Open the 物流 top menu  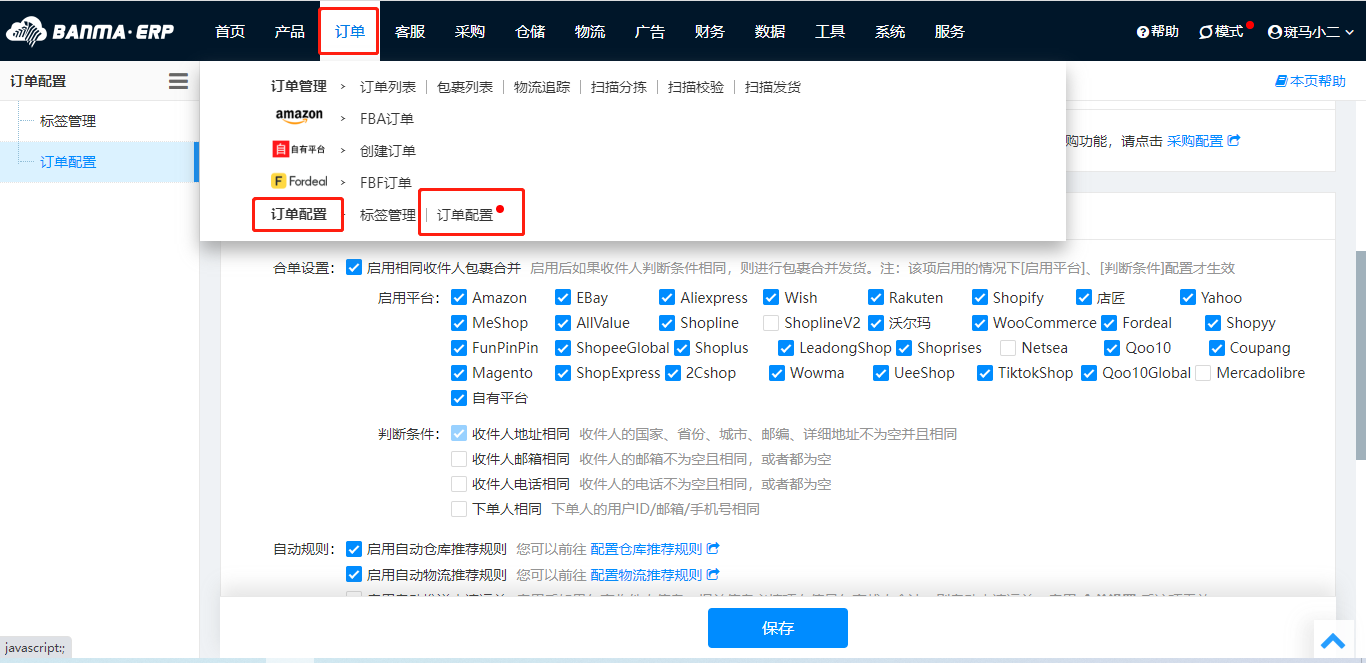590,31
